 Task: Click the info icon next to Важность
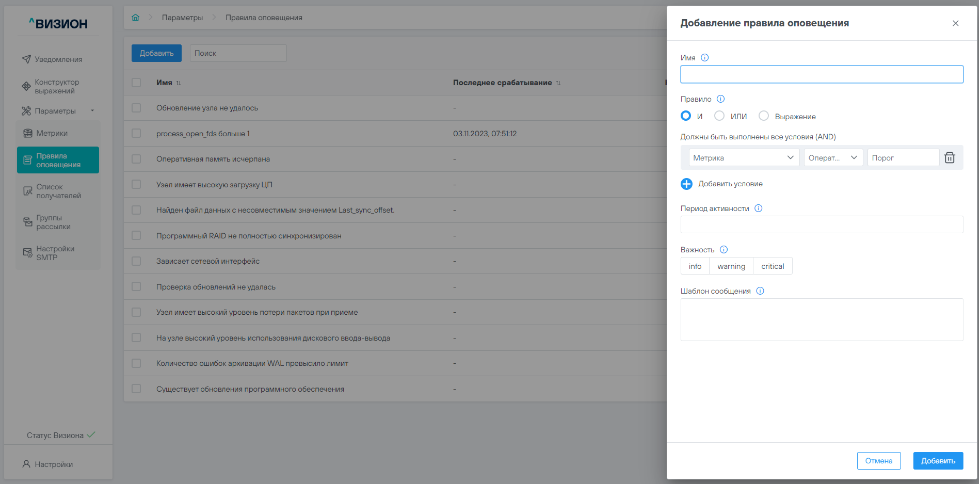tap(724, 249)
